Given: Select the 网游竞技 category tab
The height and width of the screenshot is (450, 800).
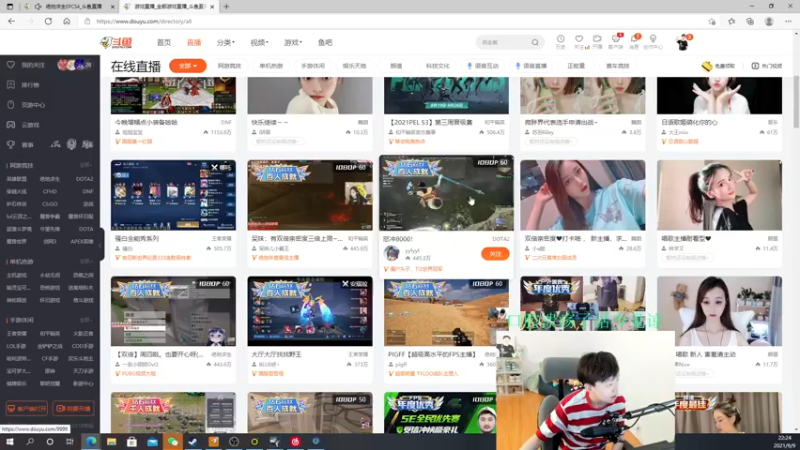Looking at the screenshot, I should (229, 66).
